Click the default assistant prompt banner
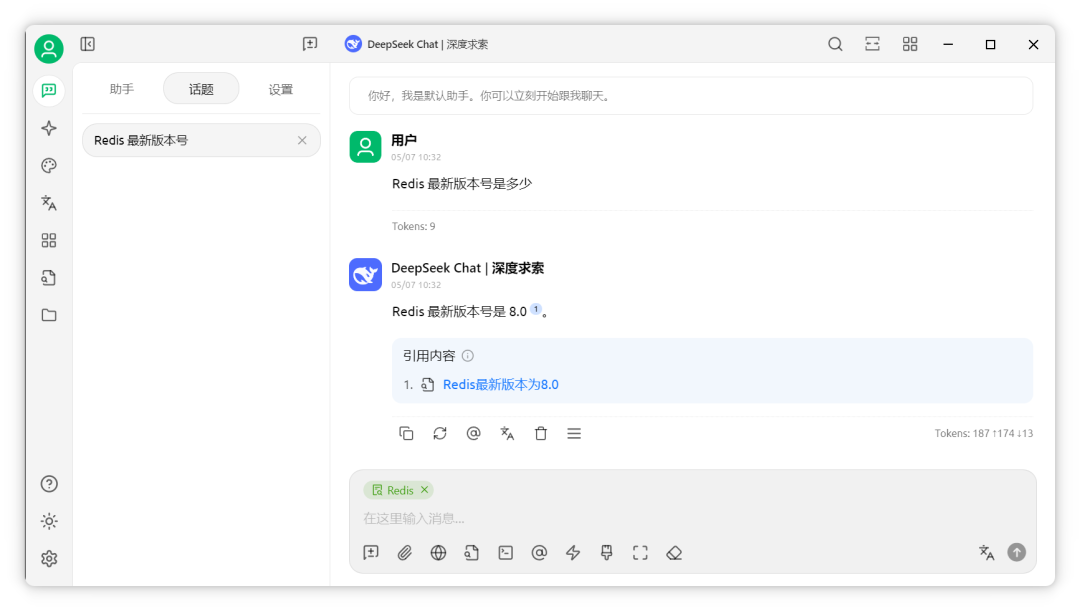Viewport: 1080px width, 611px height. click(x=690, y=96)
